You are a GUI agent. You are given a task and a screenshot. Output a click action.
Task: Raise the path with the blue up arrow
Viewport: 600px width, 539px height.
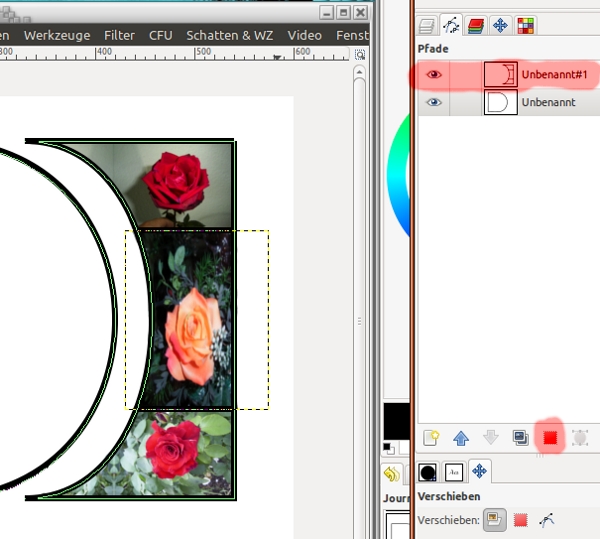coord(461,438)
